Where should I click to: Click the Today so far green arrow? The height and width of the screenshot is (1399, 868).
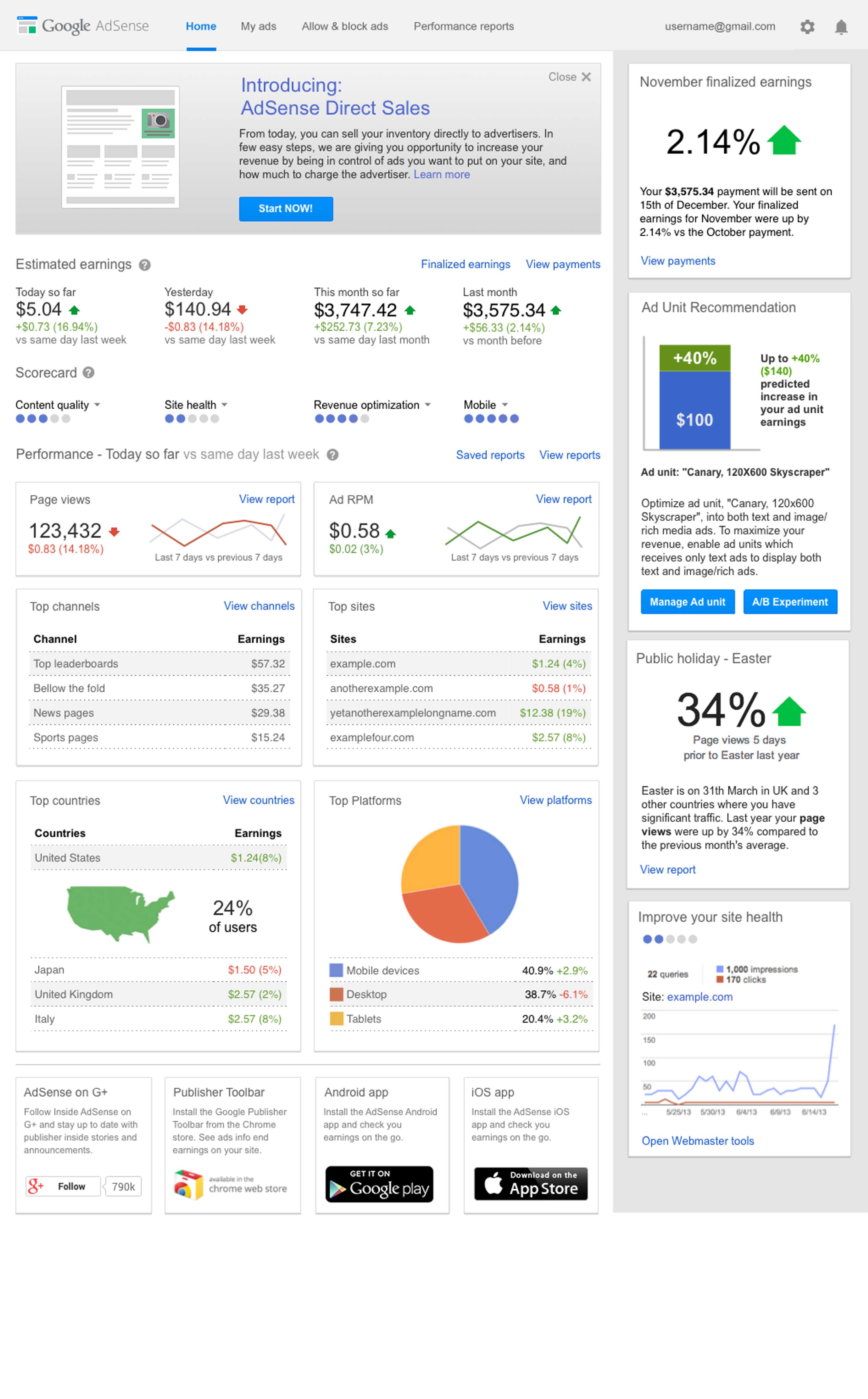74,310
